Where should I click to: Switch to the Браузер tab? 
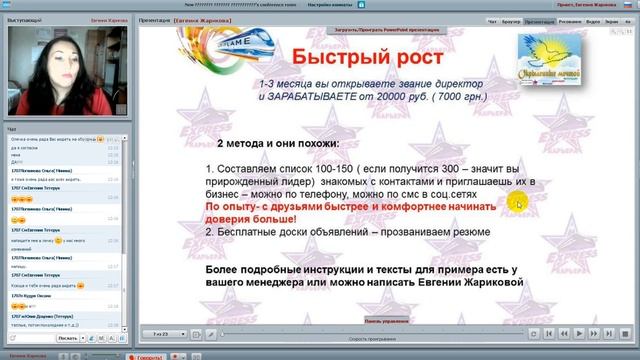point(511,22)
